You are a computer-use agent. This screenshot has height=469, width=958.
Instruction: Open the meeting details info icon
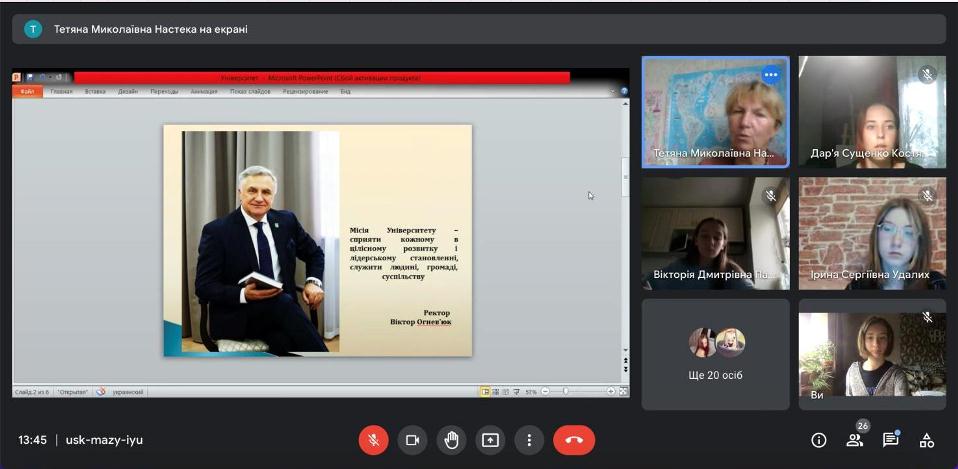click(819, 440)
